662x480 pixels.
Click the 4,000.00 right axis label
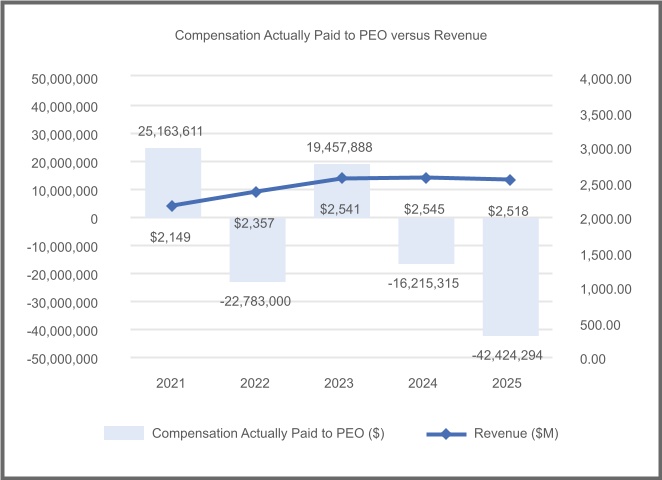(x=609, y=79)
